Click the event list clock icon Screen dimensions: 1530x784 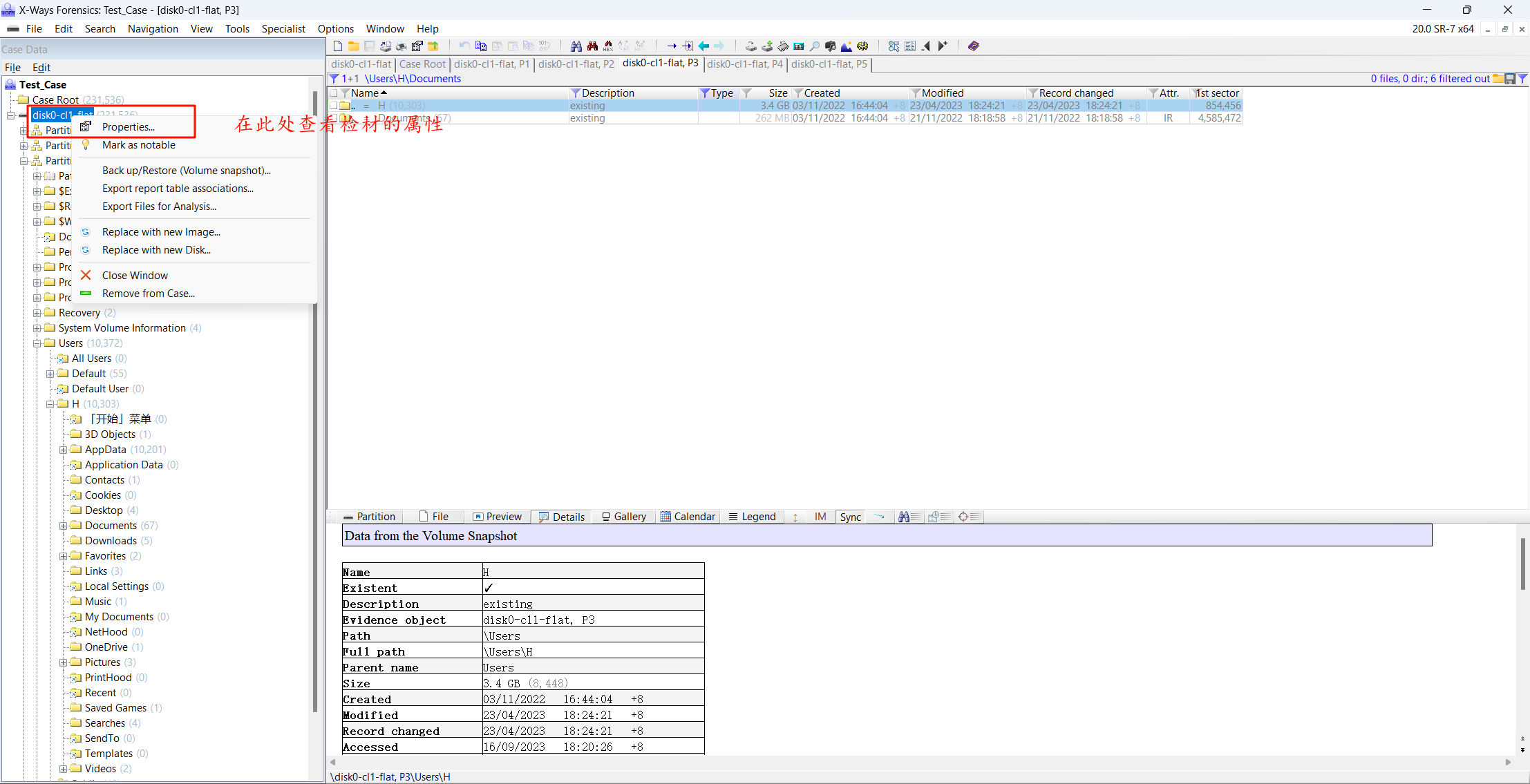click(x=940, y=517)
